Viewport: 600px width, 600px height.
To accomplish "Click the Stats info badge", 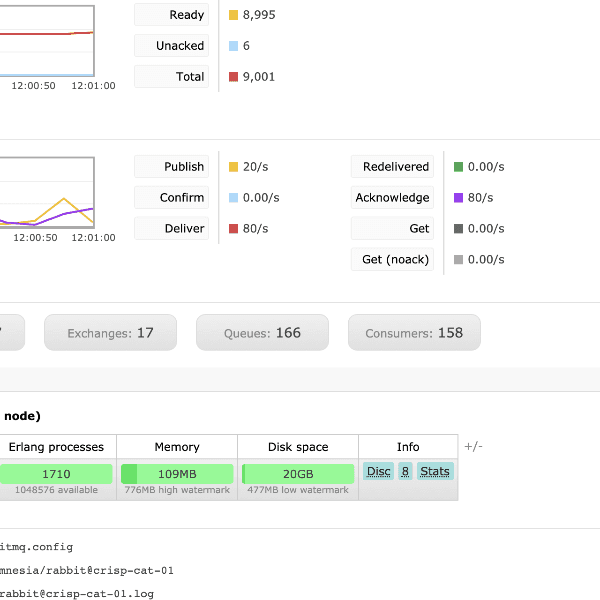I will click(435, 471).
